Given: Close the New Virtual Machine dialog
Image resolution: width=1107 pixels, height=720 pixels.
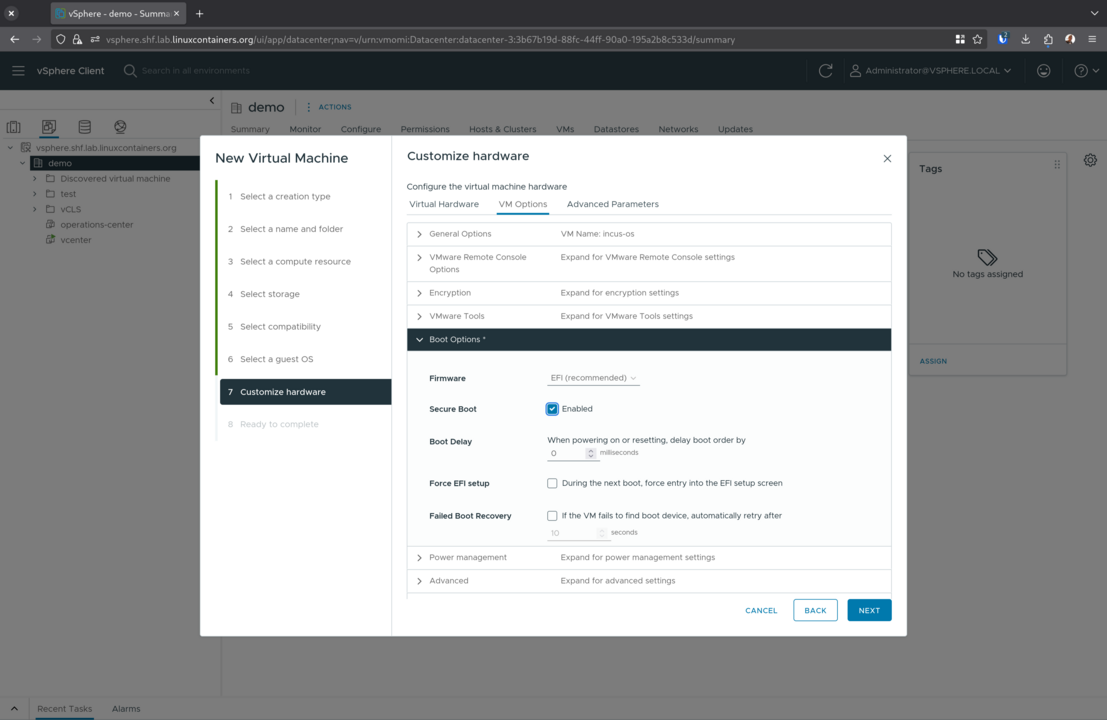Looking at the screenshot, I should 887,158.
